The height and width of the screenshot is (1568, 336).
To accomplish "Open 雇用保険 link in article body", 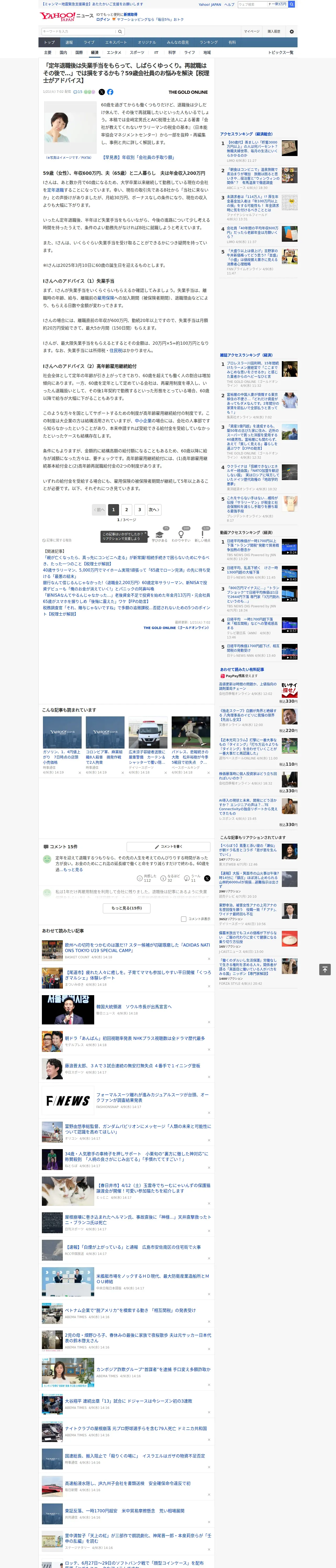I will click(x=105, y=298).
